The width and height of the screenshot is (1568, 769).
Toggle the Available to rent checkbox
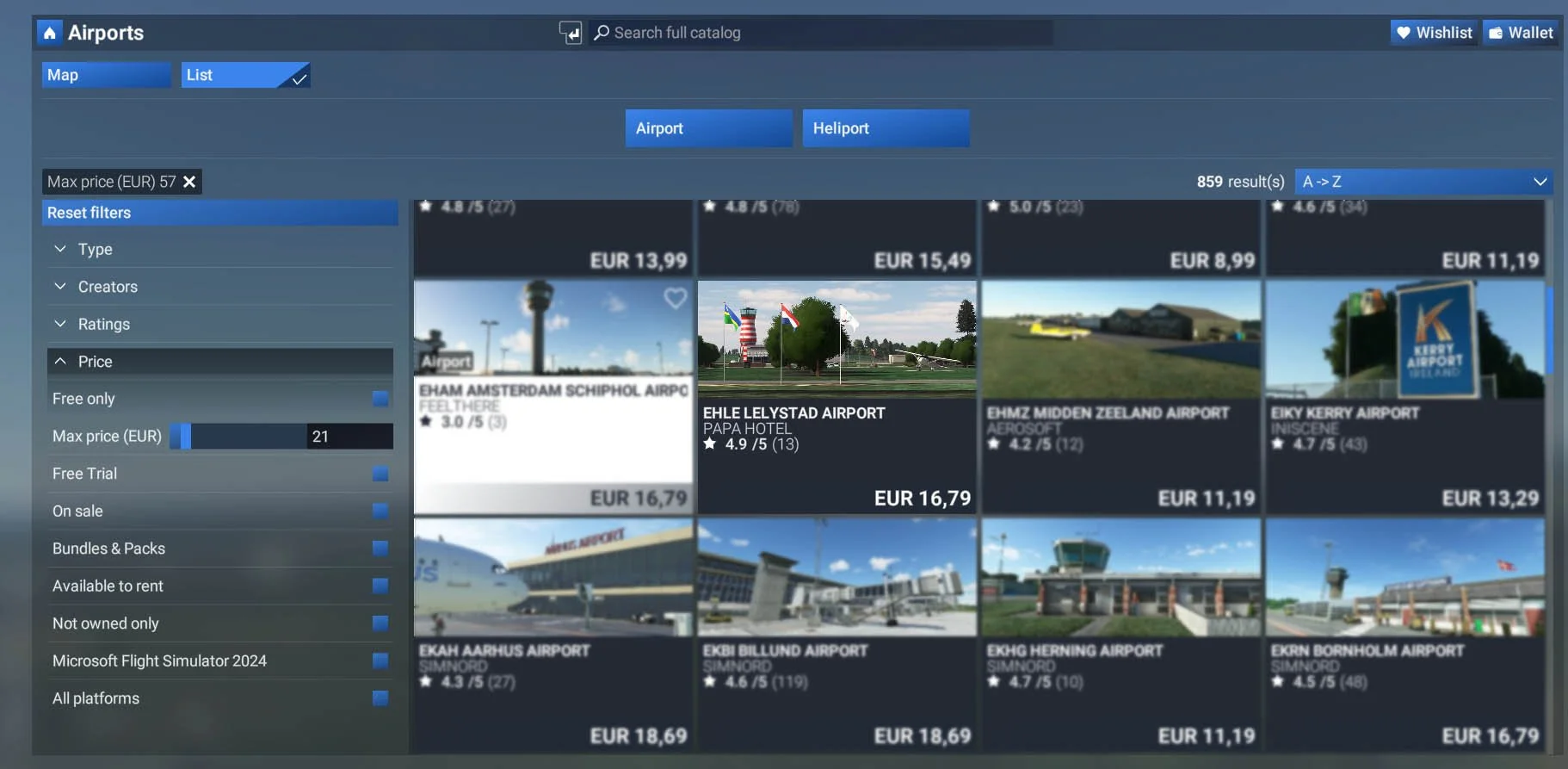coord(380,586)
